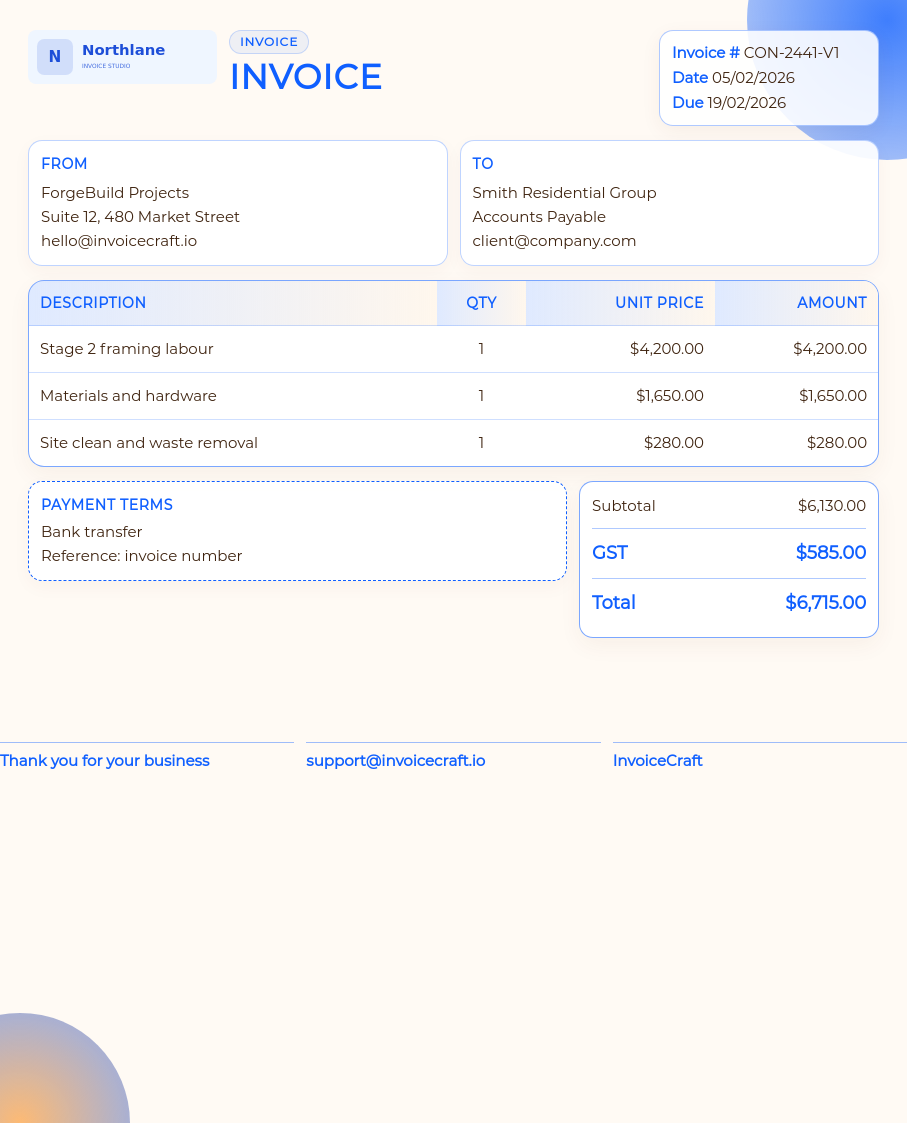Click the GST label
This screenshot has width=907, height=1123.
click(610, 552)
